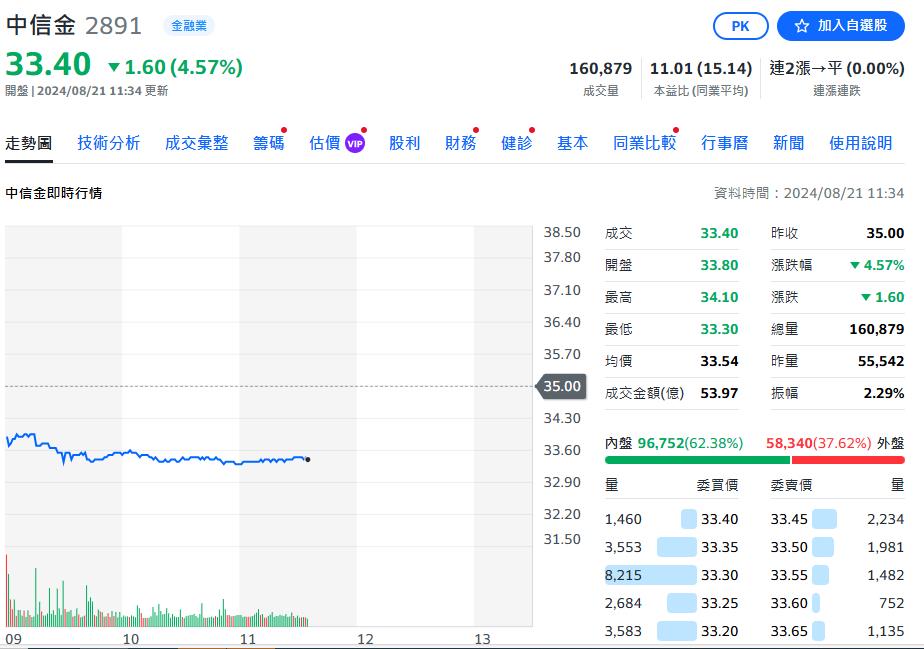This screenshot has width=924, height=649.
Task: Go to the 估價 tab
Action: [325, 143]
